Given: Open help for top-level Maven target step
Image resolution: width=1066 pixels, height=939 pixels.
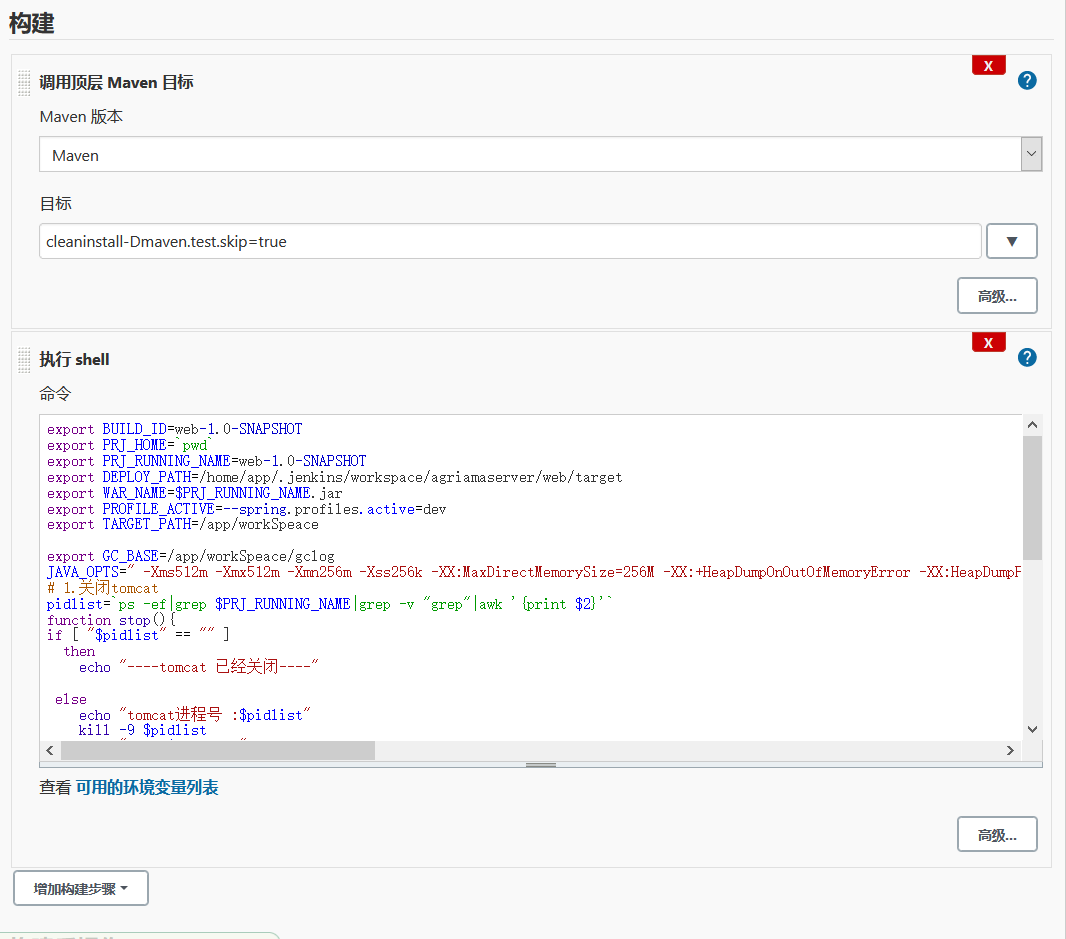Looking at the screenshot, I should point(1027,81).
